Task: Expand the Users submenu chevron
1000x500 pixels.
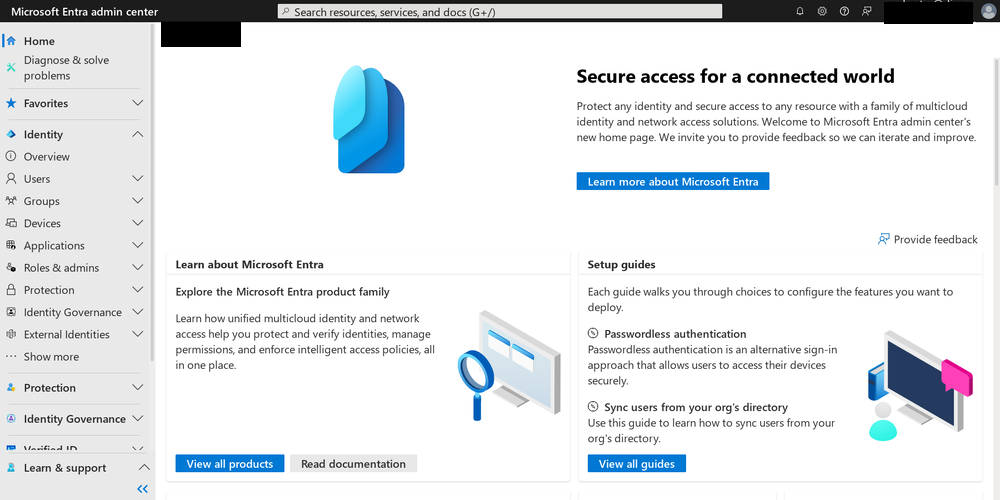Action: (137, 179)
